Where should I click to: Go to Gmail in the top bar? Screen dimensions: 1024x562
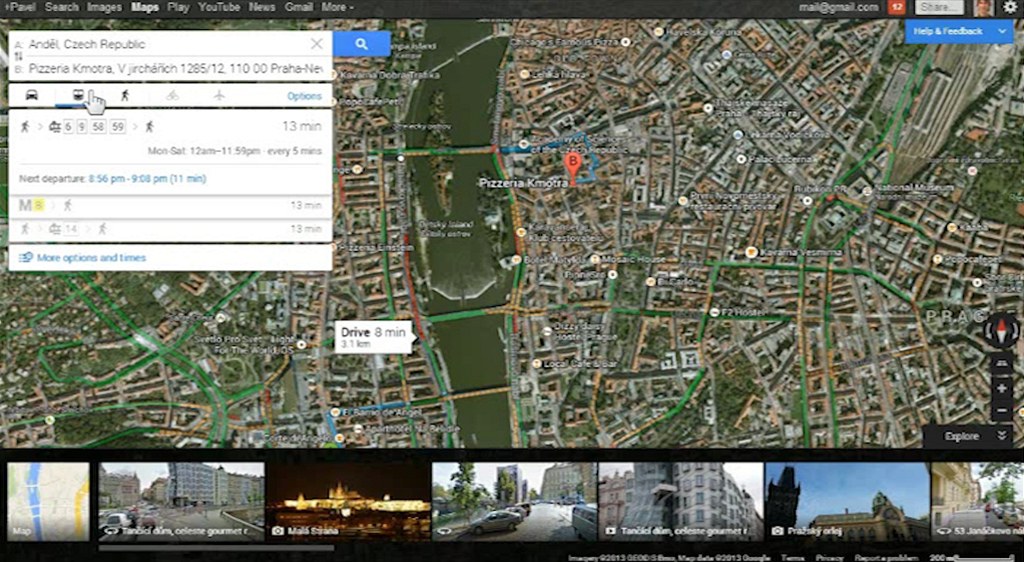click(298, 7)
